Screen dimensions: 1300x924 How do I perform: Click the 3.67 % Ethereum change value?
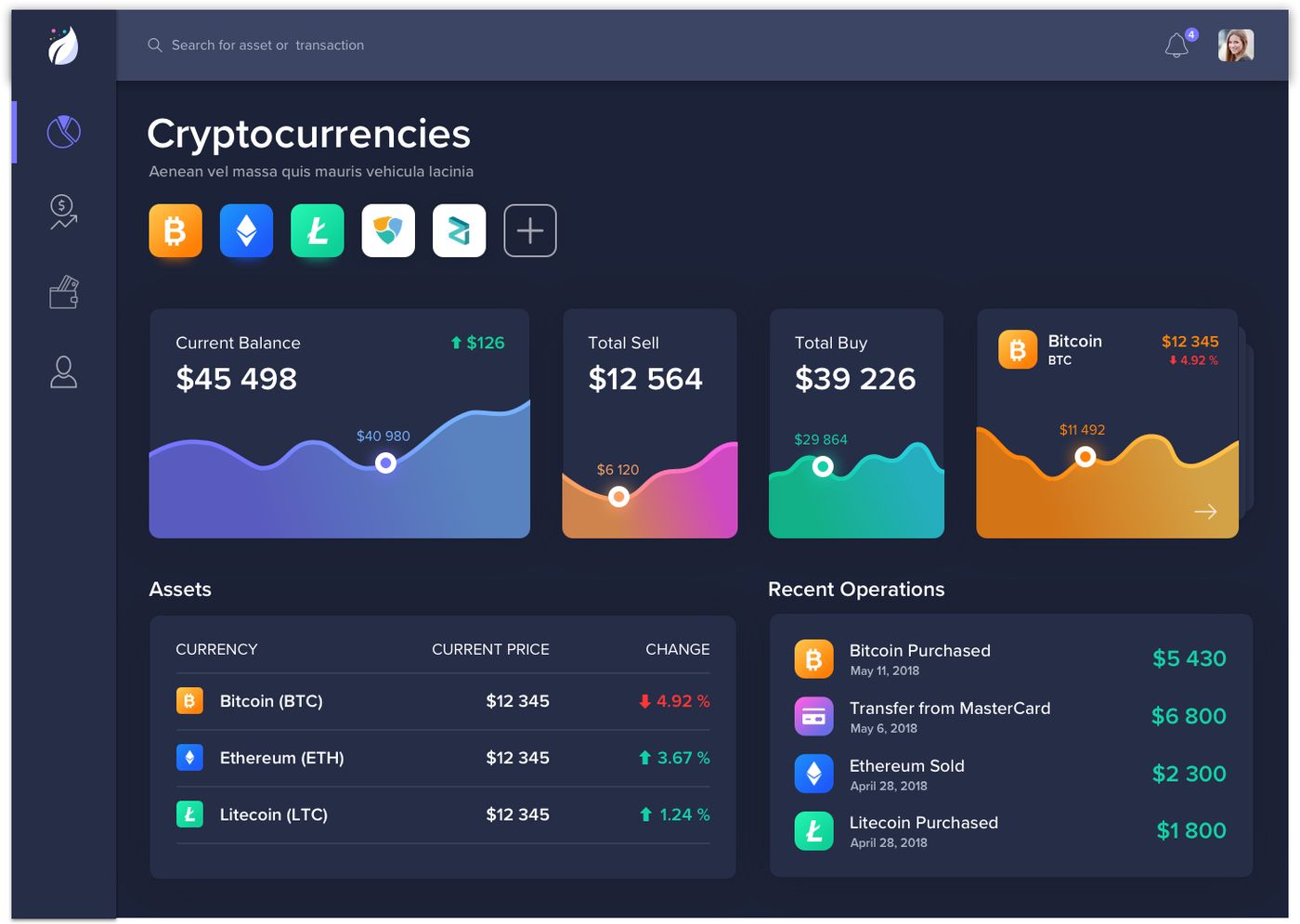click(674, 758)
